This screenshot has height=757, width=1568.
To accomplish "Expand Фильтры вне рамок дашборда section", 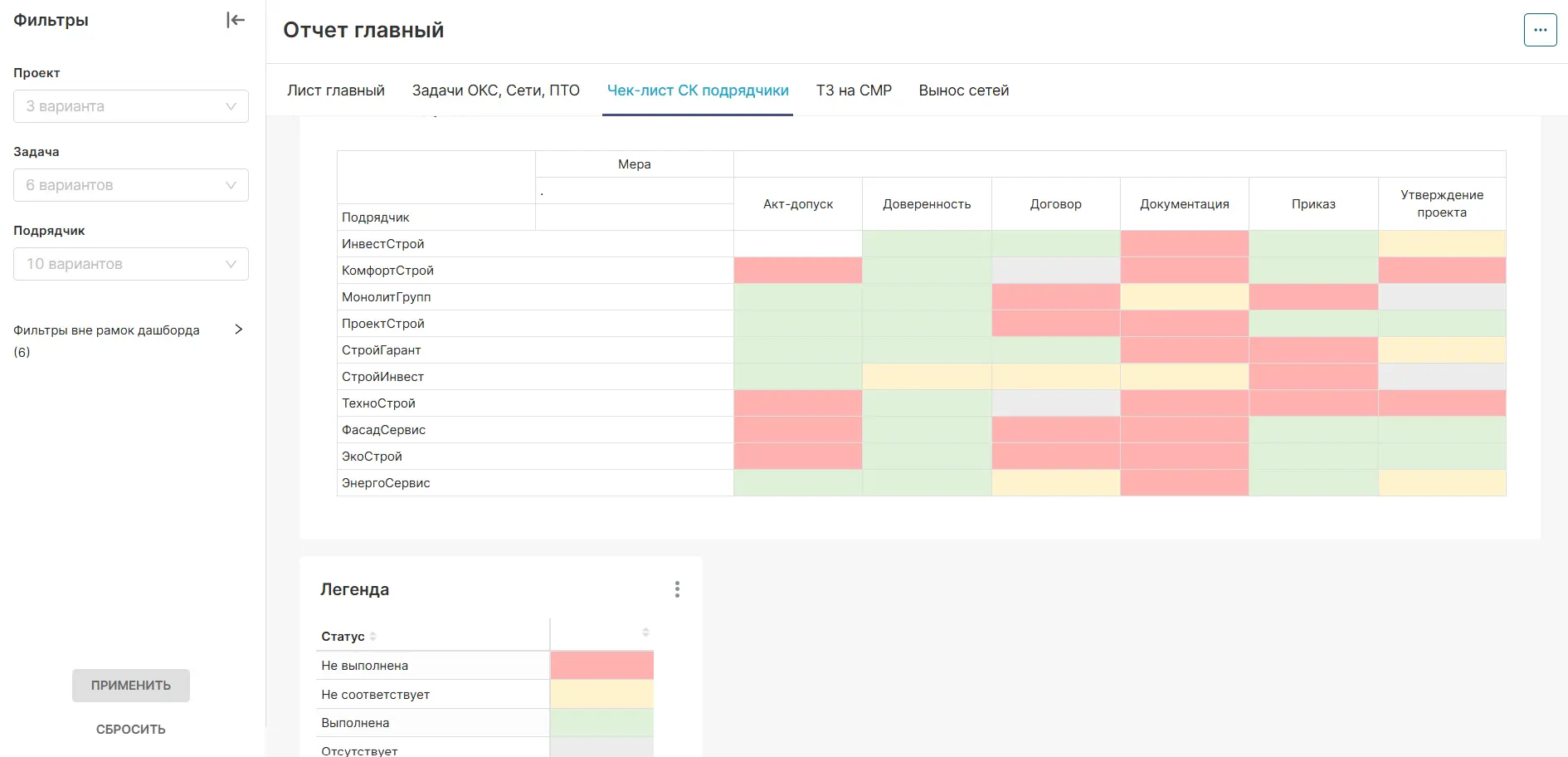I will click(238, 330).
